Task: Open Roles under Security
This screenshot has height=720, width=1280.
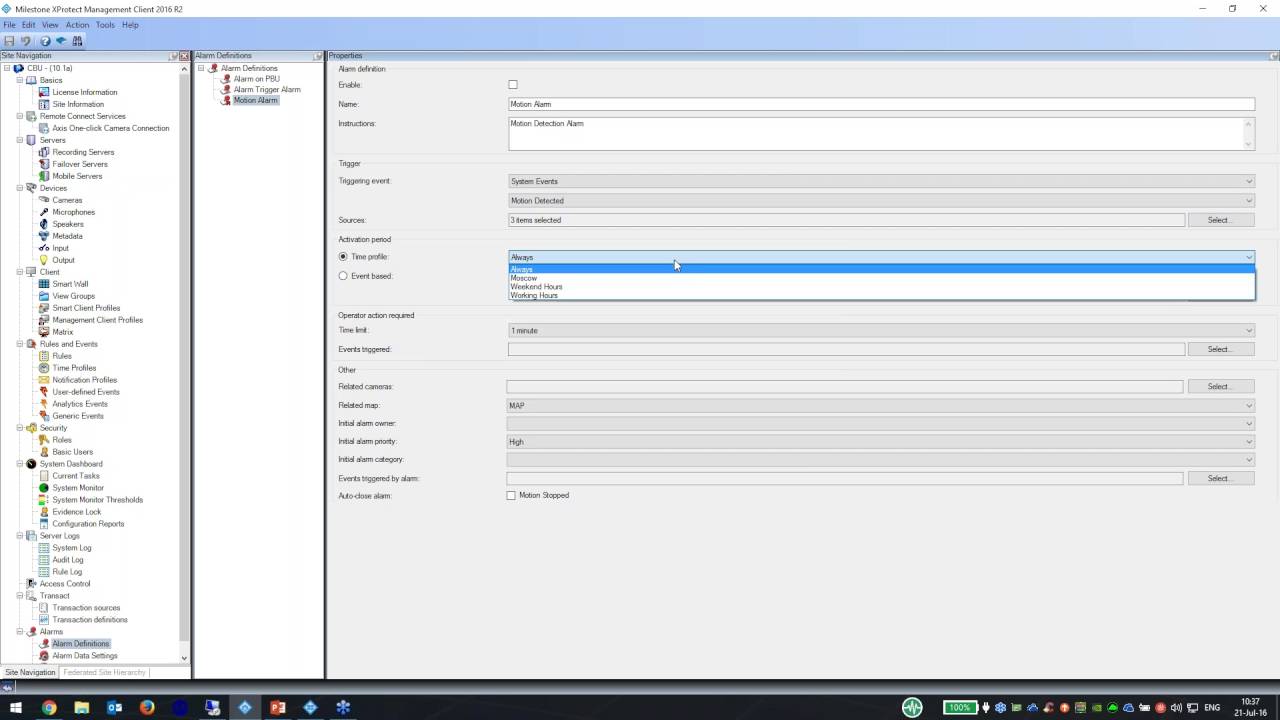Action: 62,440
